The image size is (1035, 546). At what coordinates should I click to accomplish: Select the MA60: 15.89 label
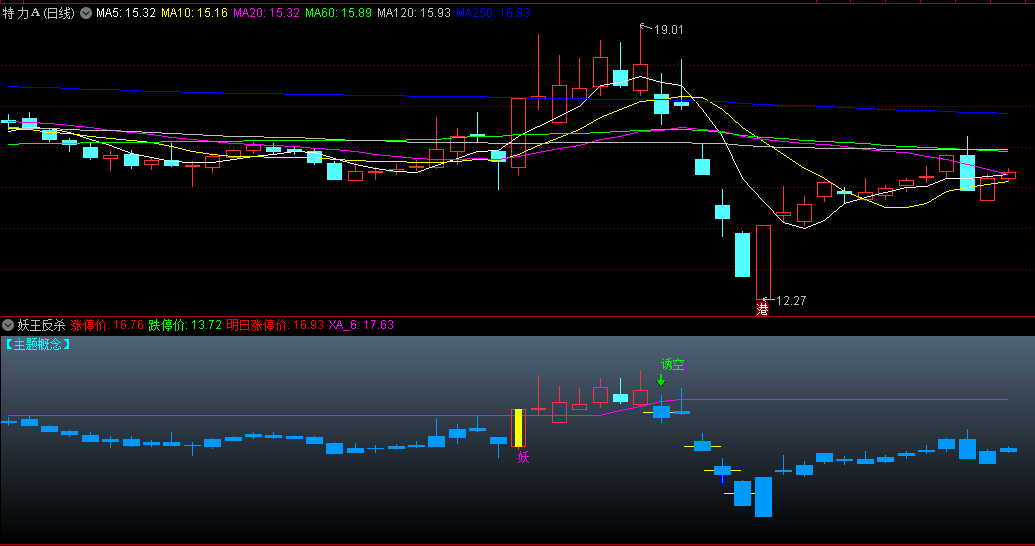coord(338,13)
